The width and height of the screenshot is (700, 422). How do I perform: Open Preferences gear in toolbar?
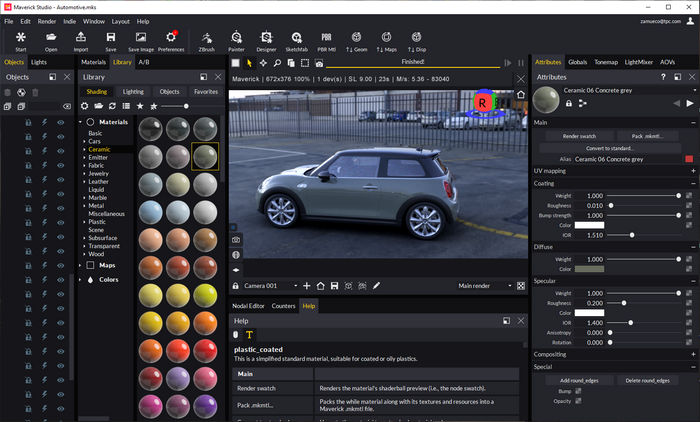[171, 38]
